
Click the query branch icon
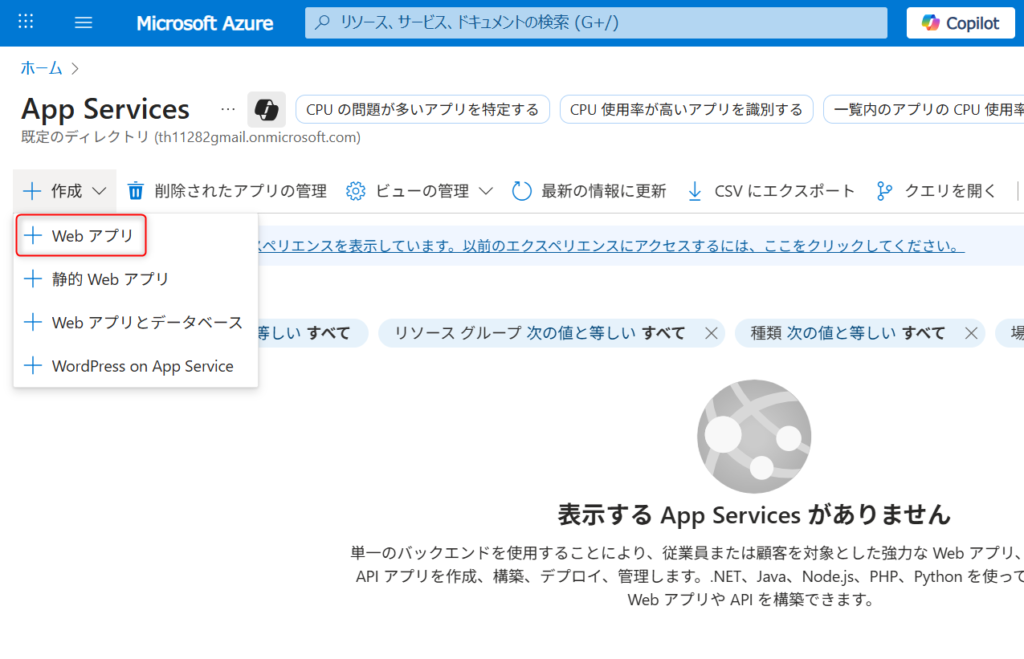pos(884,191)
